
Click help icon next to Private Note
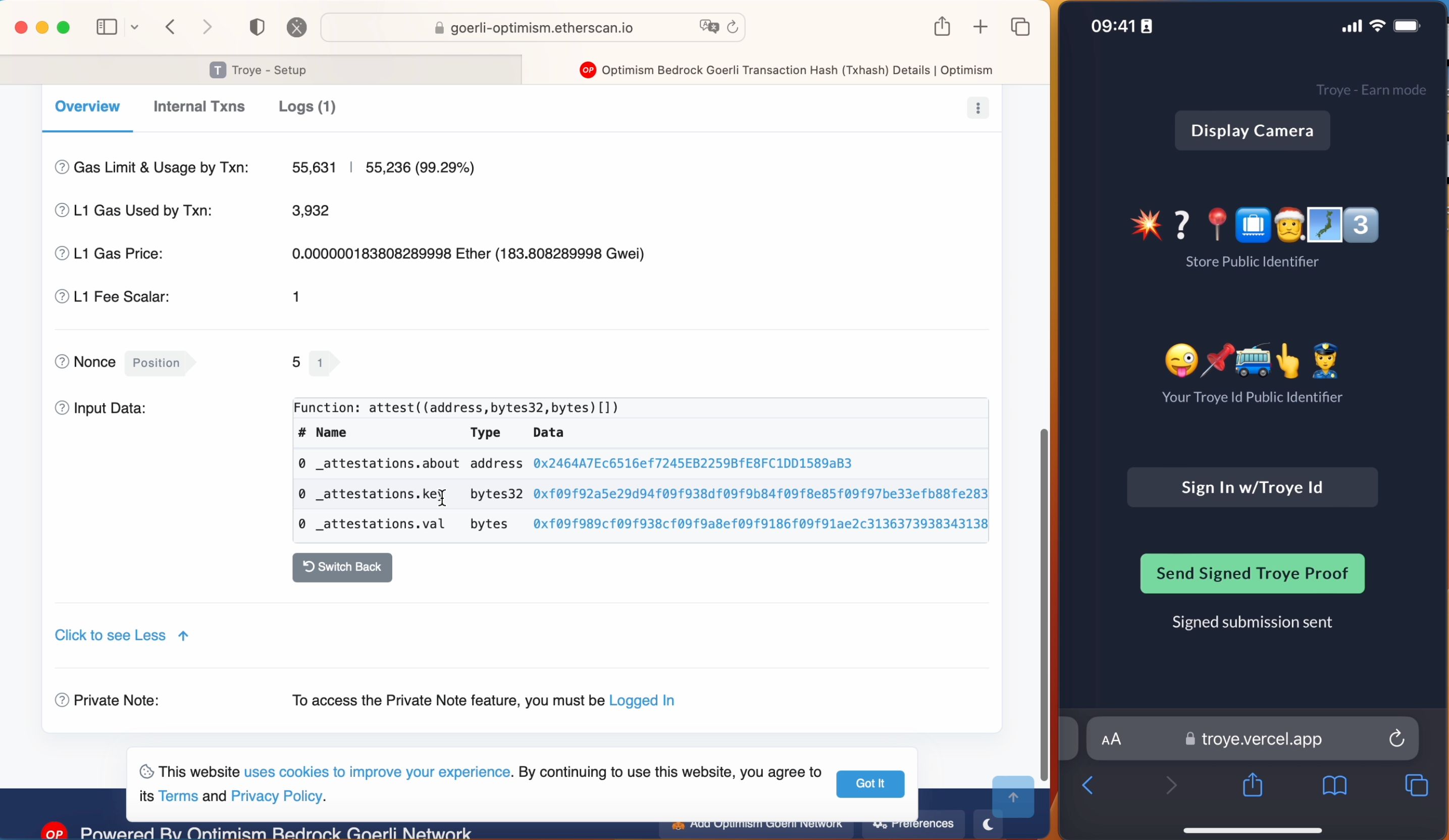click(62, 700)
